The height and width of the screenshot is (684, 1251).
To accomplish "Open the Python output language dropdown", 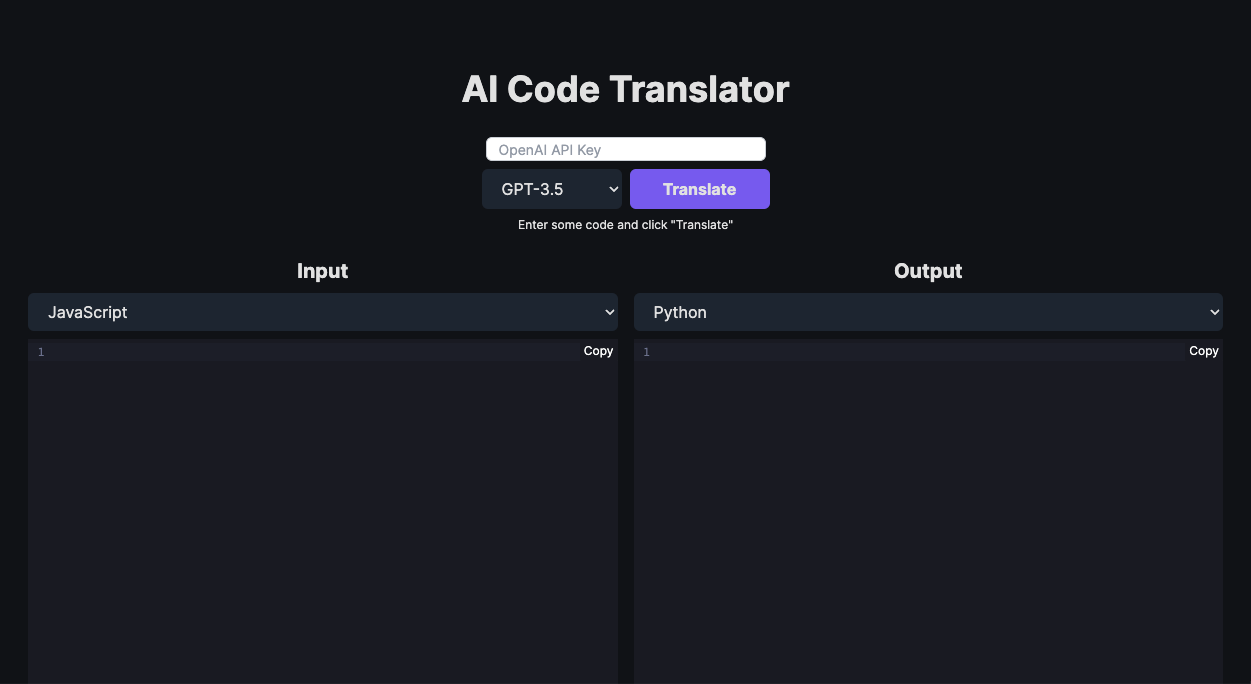I will click(928, 312).
